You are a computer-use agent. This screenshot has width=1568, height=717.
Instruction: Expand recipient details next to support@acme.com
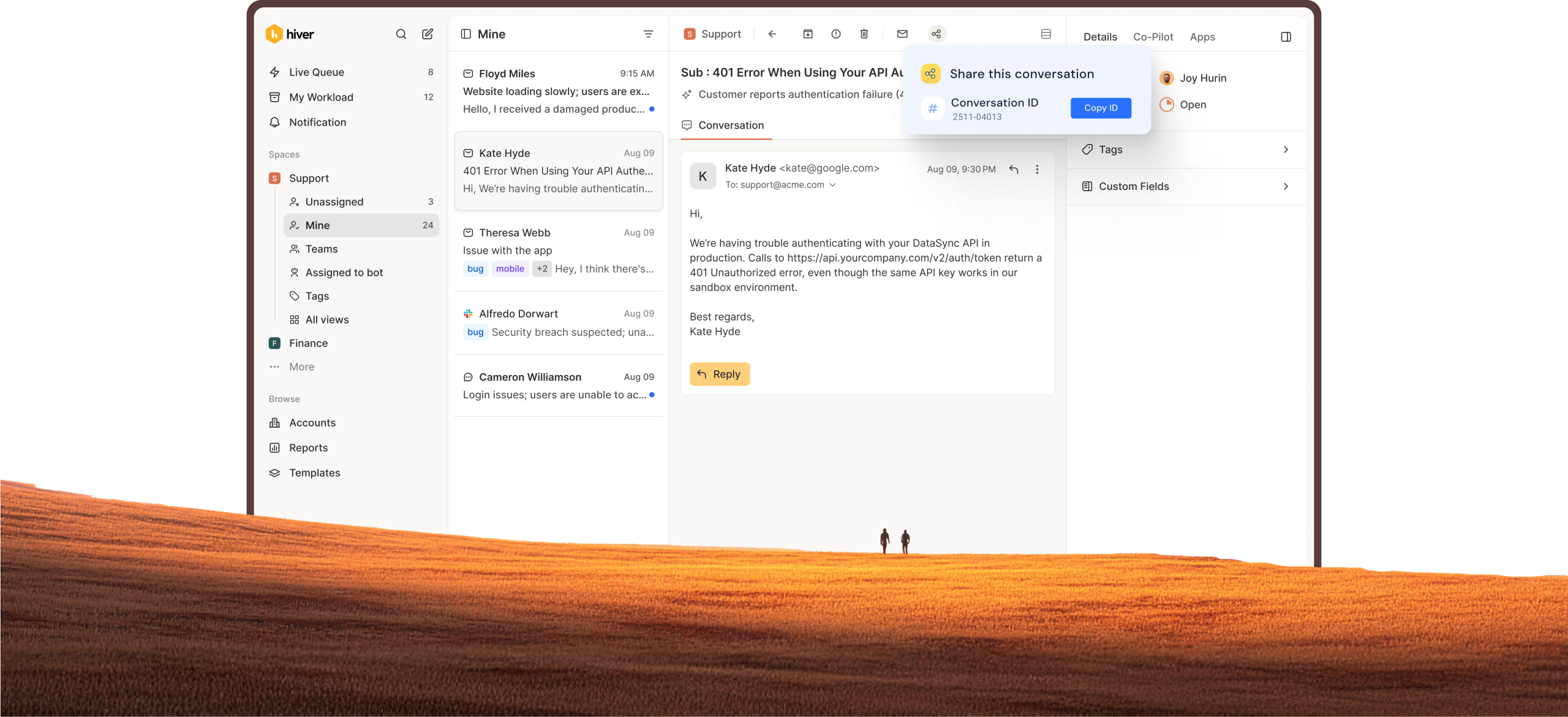click(832, 185)
